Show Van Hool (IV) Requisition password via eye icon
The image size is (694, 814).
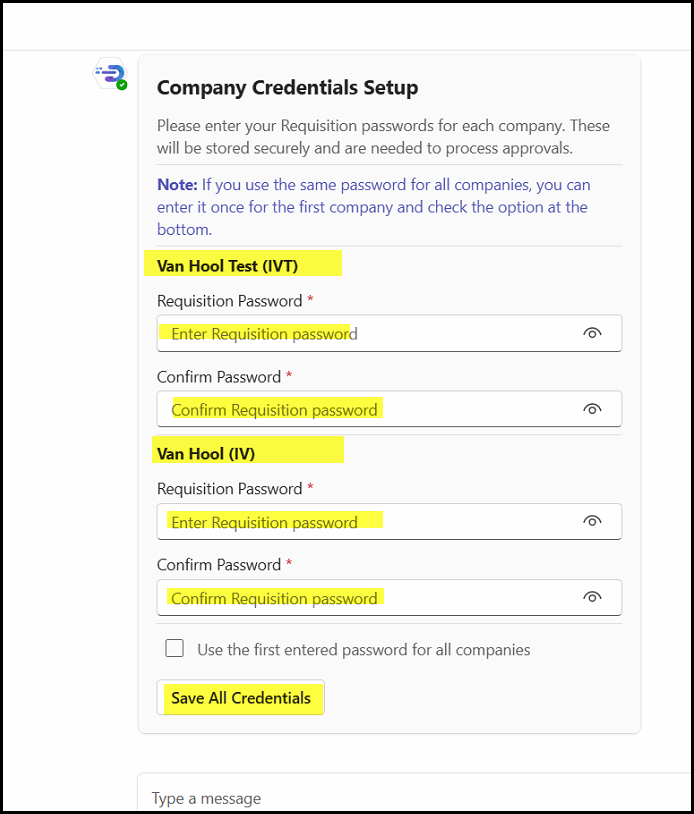pos(592,521)
